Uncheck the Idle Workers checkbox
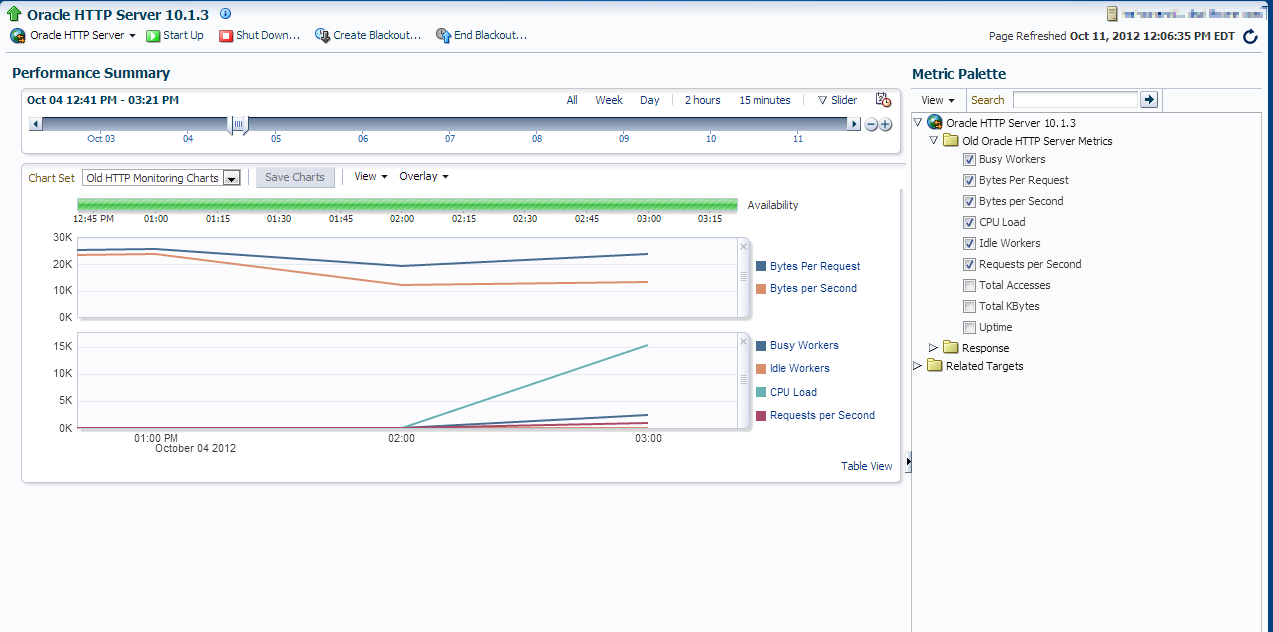1273x632 pixels. click(969, 243)
